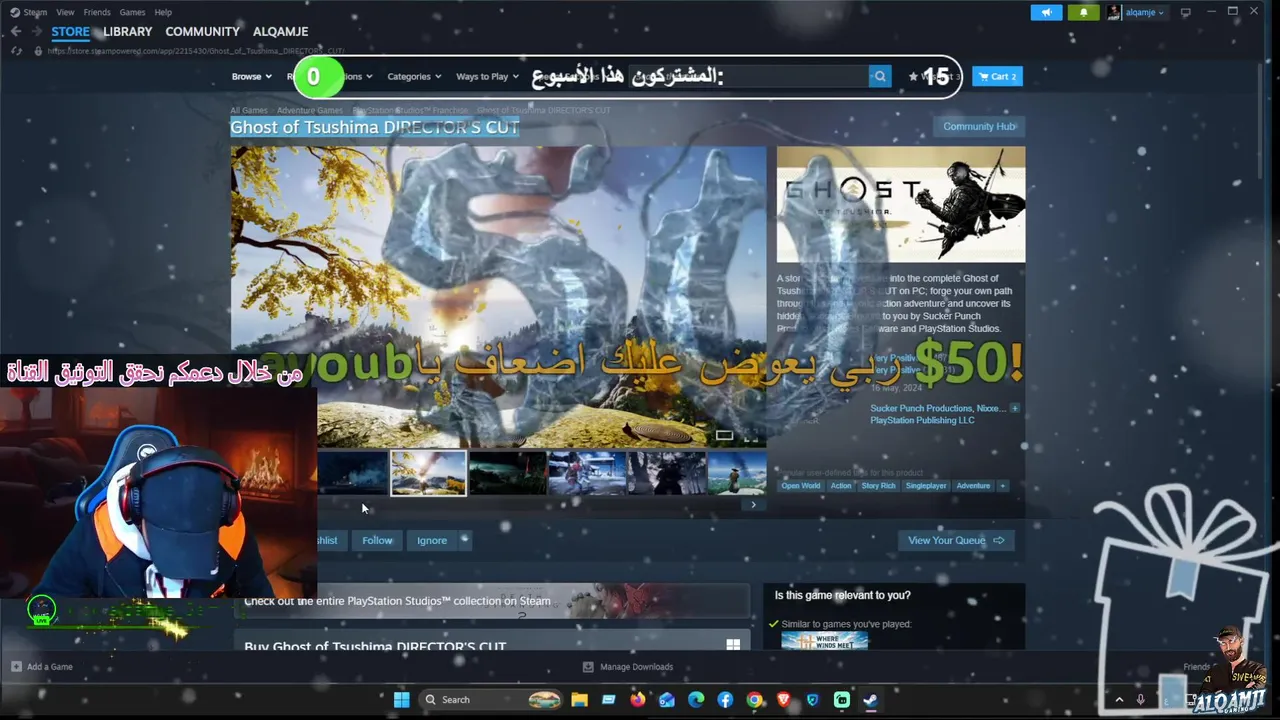Open the PlayStation Studios collection banner
Image resolution: width=1280 pixels, height=720 pixels.
point(491,601)
